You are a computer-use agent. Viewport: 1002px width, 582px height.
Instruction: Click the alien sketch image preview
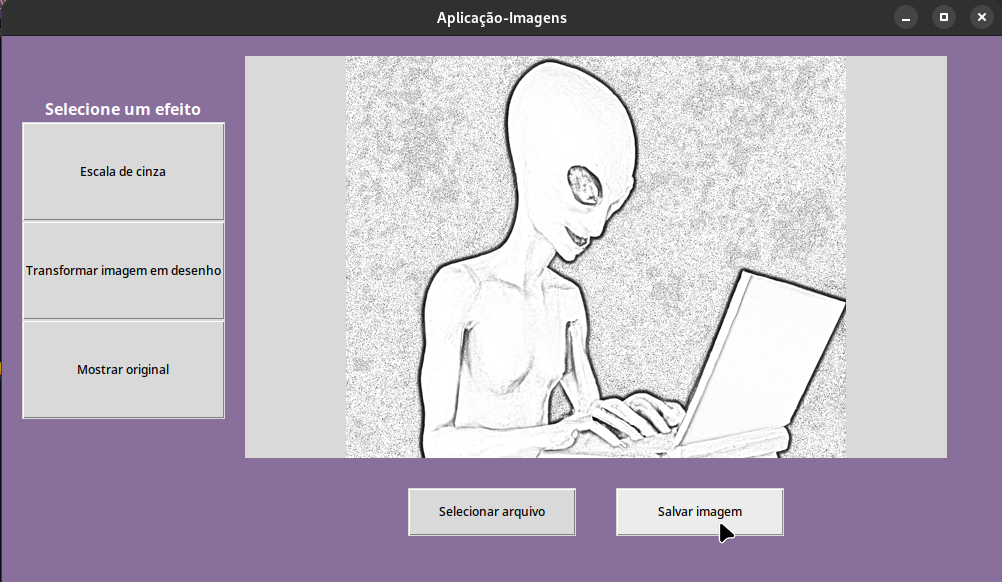tap(595, 256)
